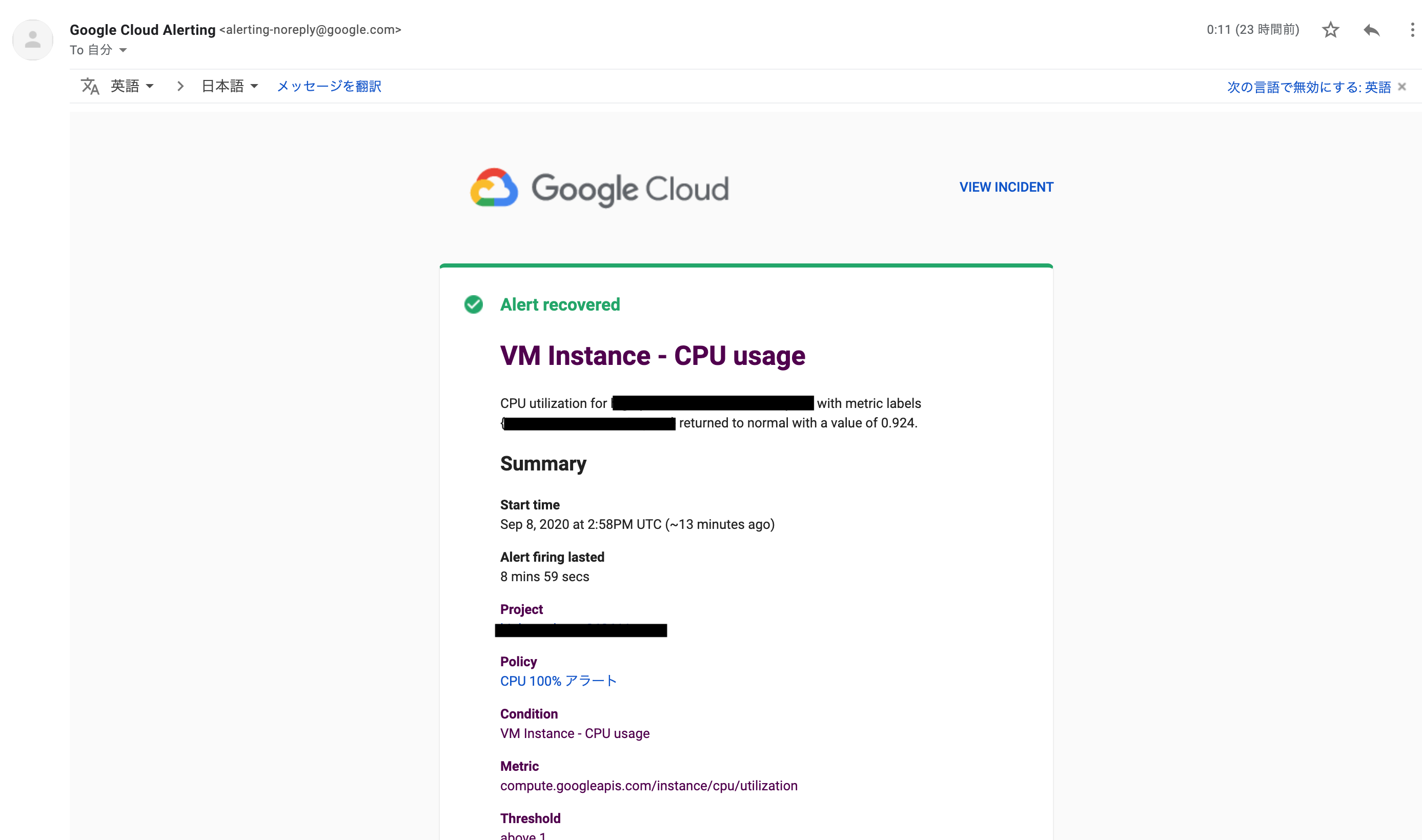This screenshot has height=840, width=1422.
Task: Open the CPU 100% アラート policy link
Action: pyautogui.click(x=558, y=681)
